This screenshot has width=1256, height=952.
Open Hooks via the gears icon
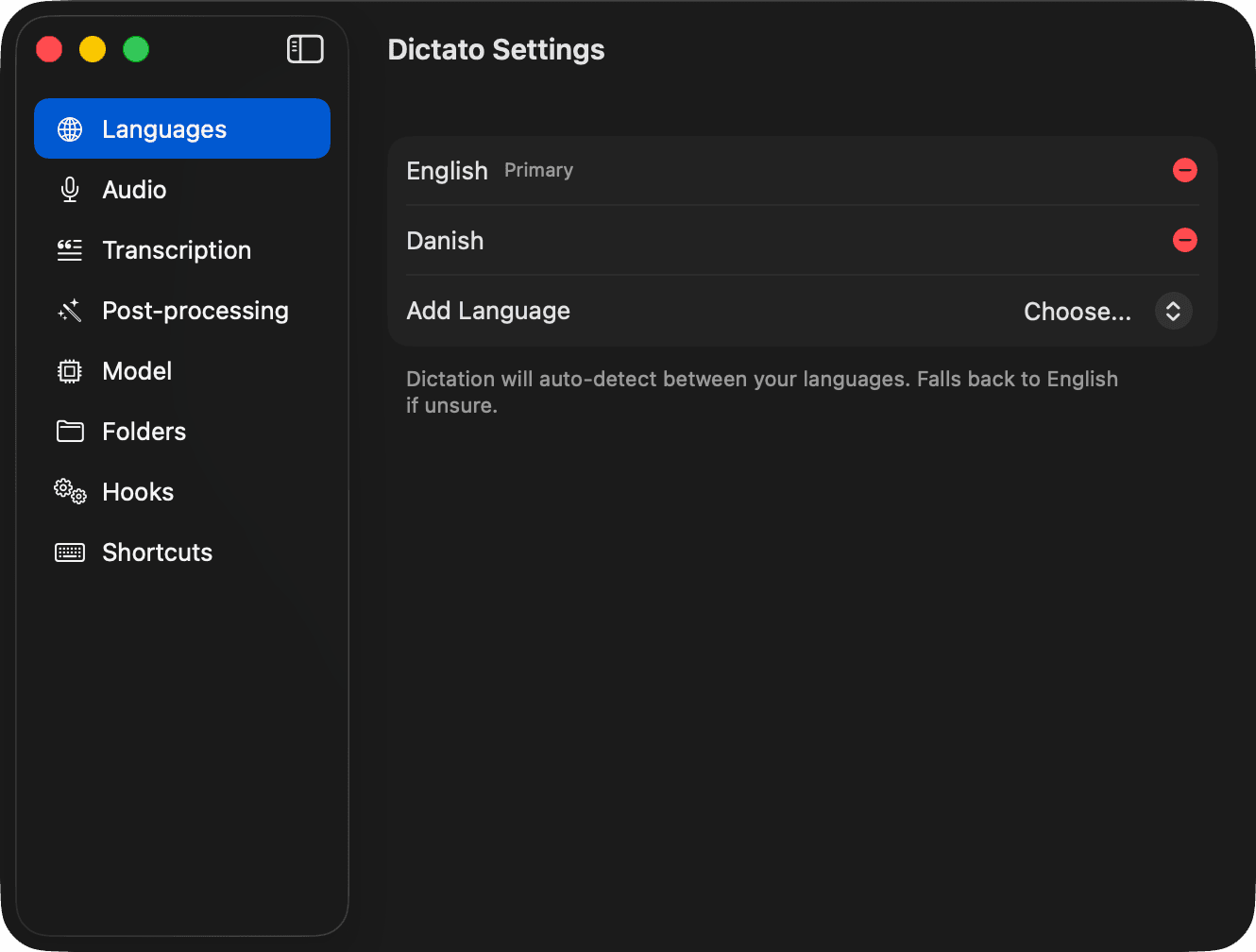(x=69, y=491)
